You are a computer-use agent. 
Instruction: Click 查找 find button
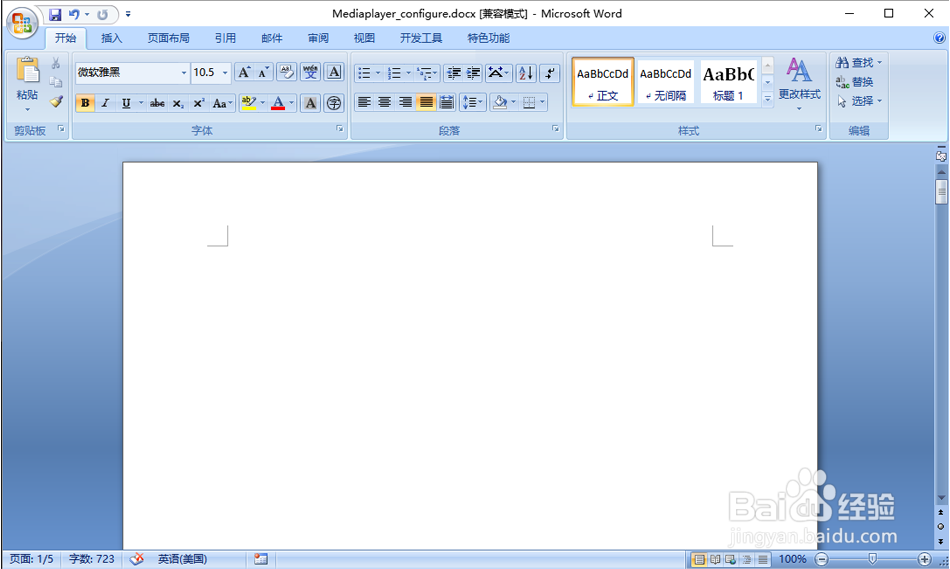[x=859, y=62]
